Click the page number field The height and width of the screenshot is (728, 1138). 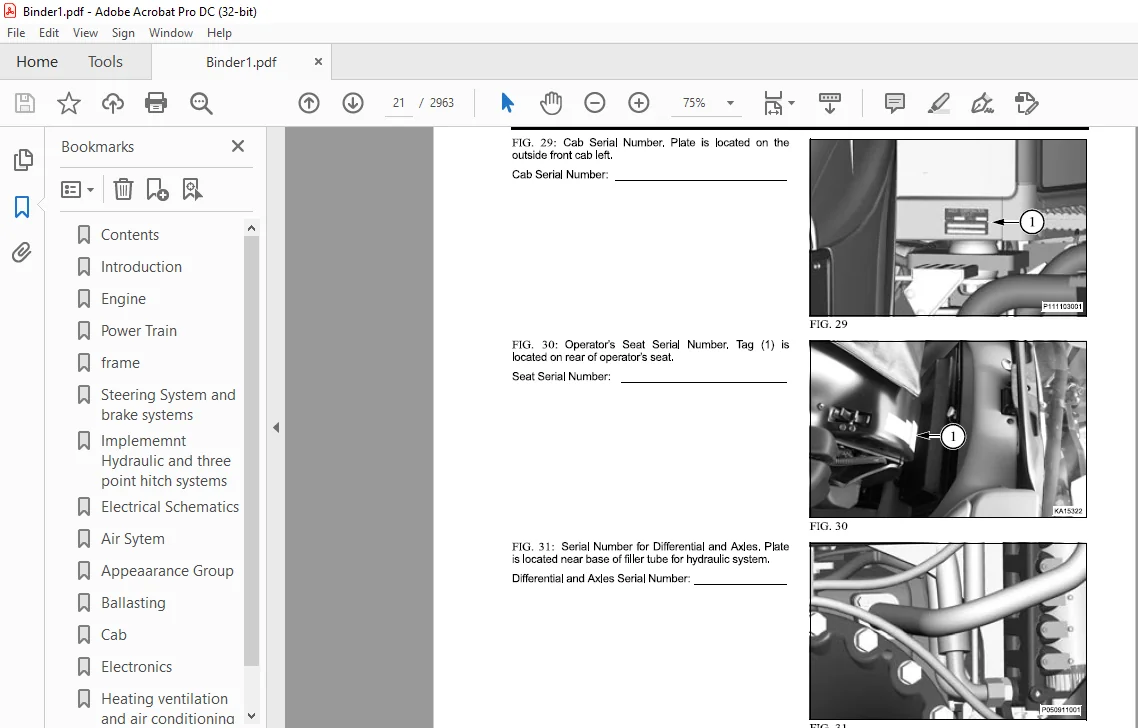(x=398, y=103)
